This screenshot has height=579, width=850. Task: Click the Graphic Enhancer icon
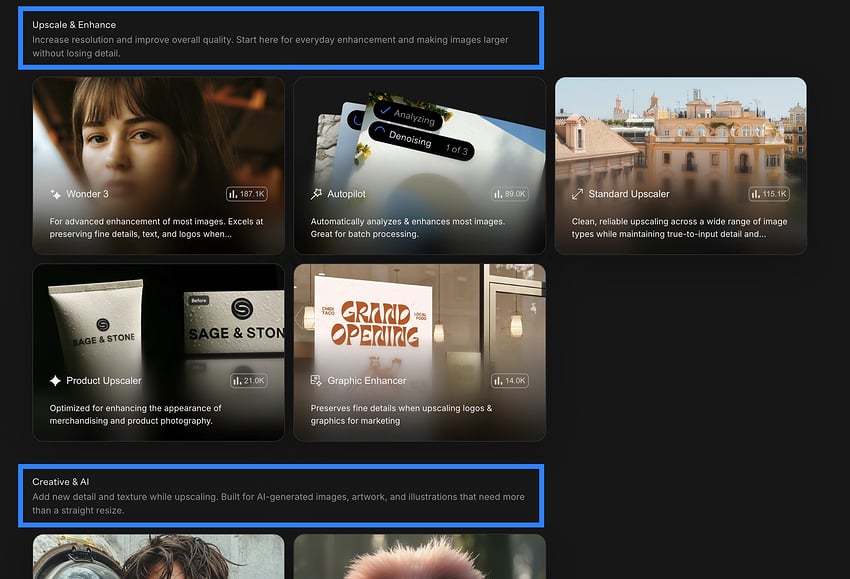[x=316, y=381]
